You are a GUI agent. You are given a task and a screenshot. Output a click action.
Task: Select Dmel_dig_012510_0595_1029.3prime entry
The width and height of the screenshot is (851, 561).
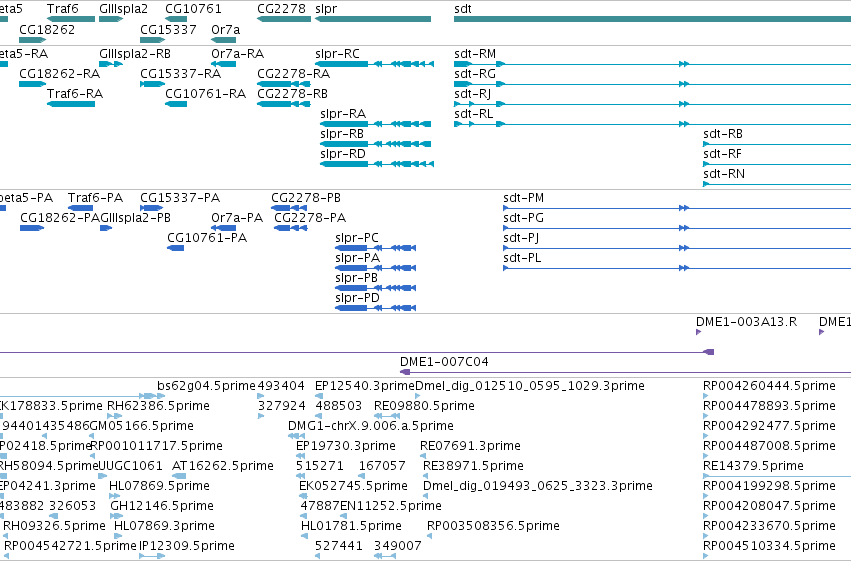point(530,386)
